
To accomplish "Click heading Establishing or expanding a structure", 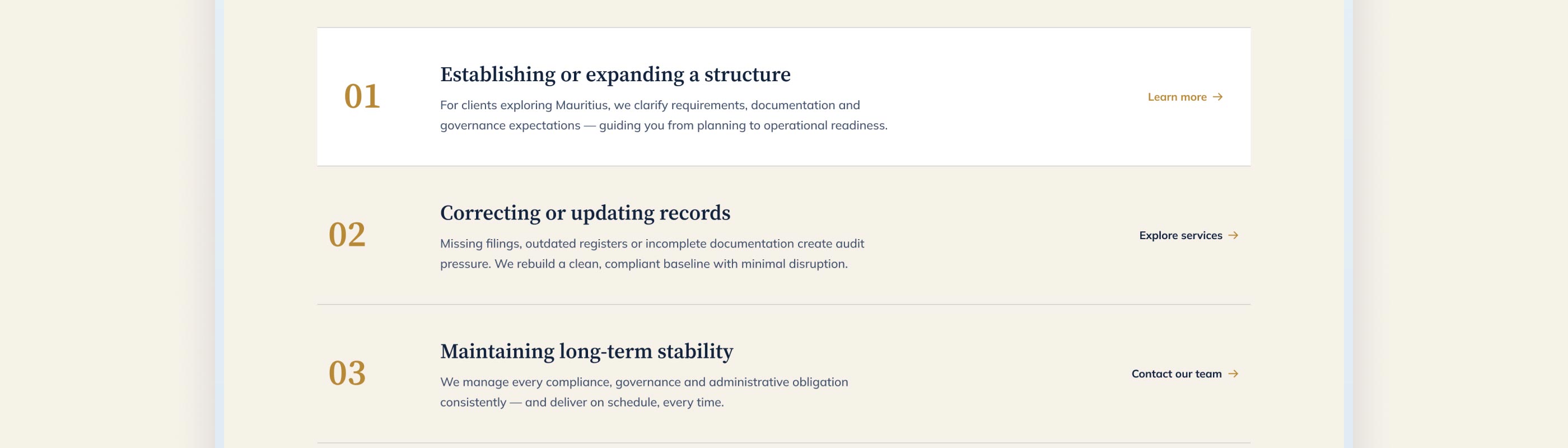I will (x=615, y=74).
